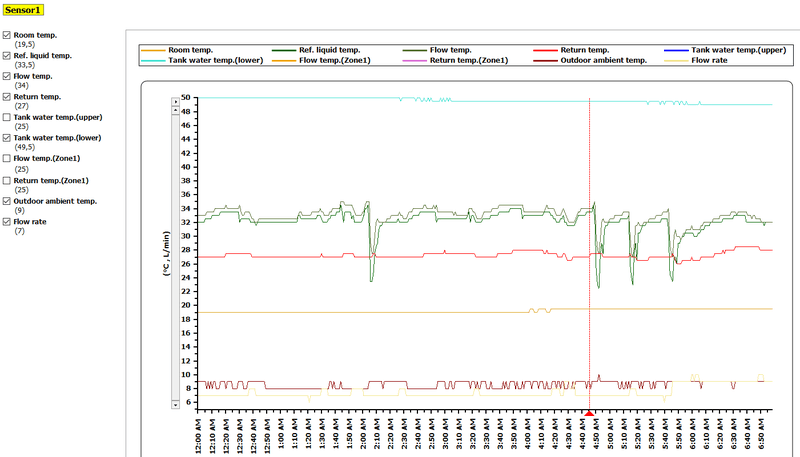Viewport: 800px width, 457px height.
Task: Toggle the Flow rate checkbox
Action: click(7, 222)
